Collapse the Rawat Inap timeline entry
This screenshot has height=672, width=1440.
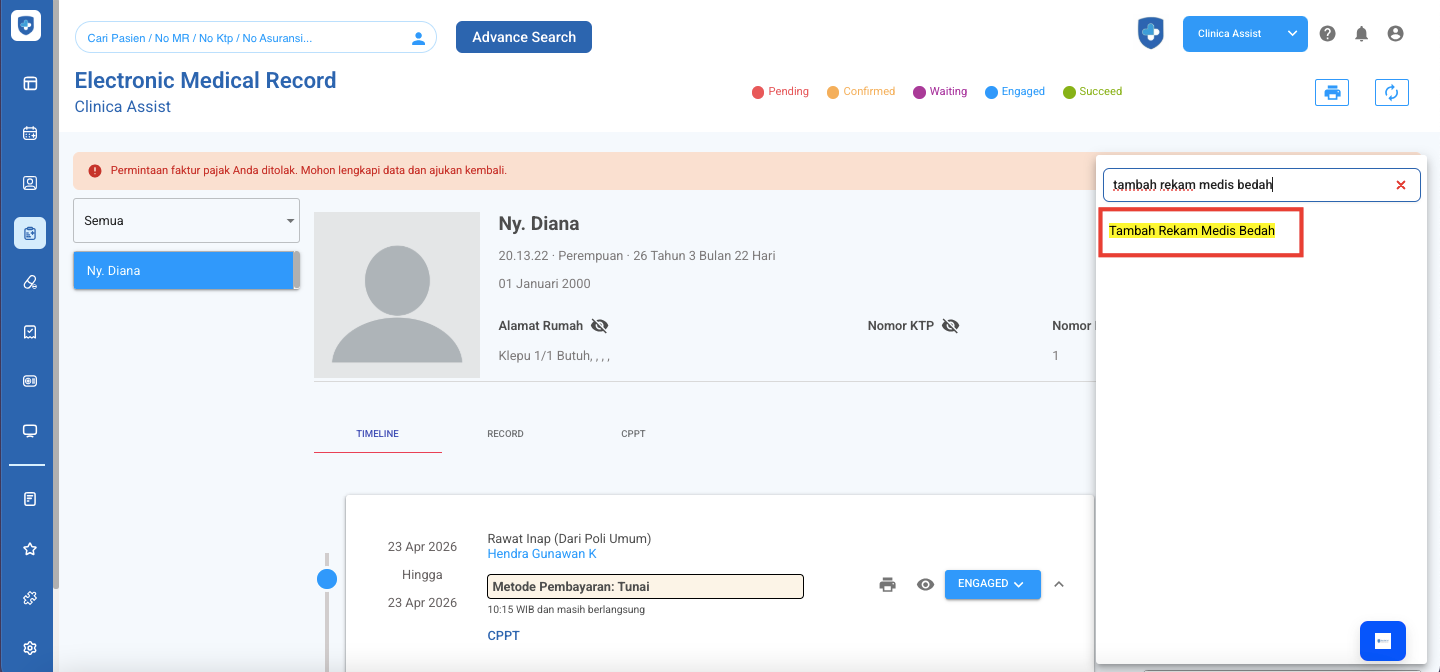[1059, 584]
